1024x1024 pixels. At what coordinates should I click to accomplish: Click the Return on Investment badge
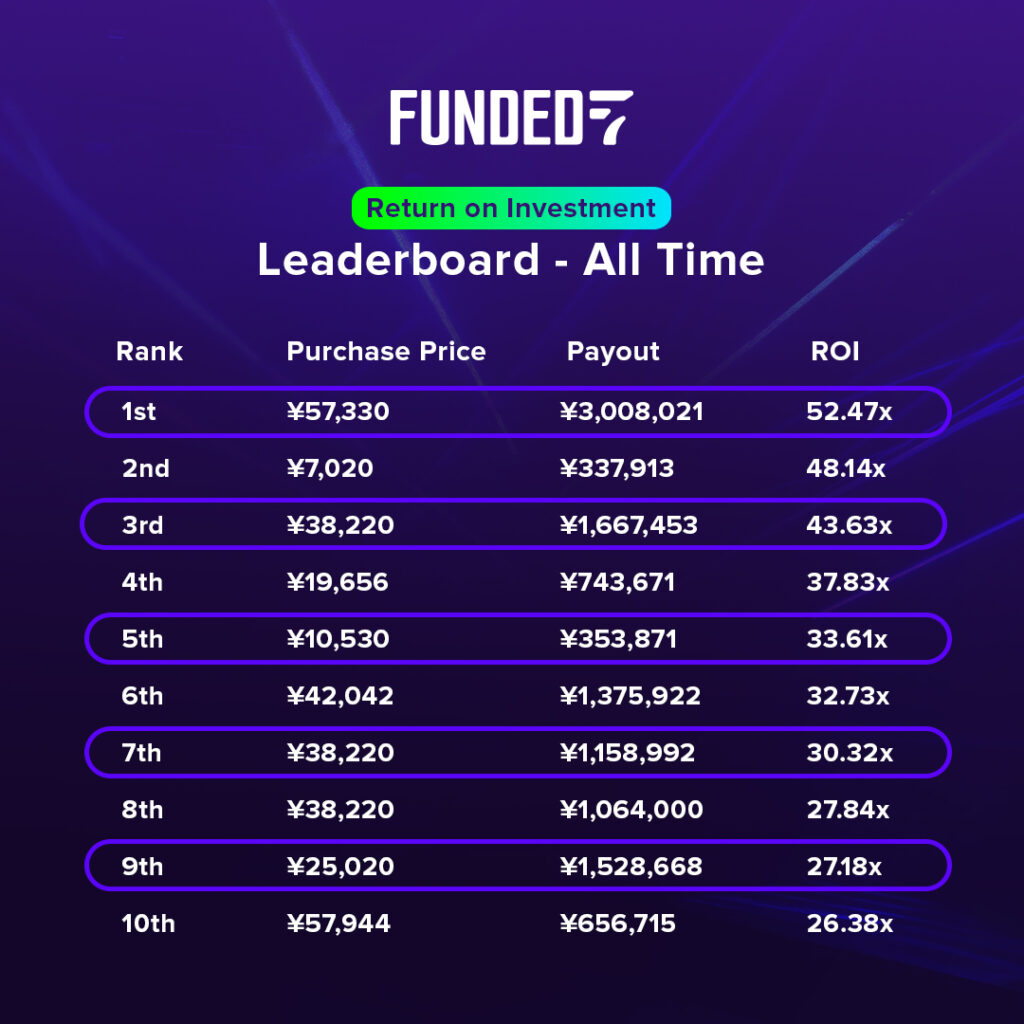coord(511,208)
